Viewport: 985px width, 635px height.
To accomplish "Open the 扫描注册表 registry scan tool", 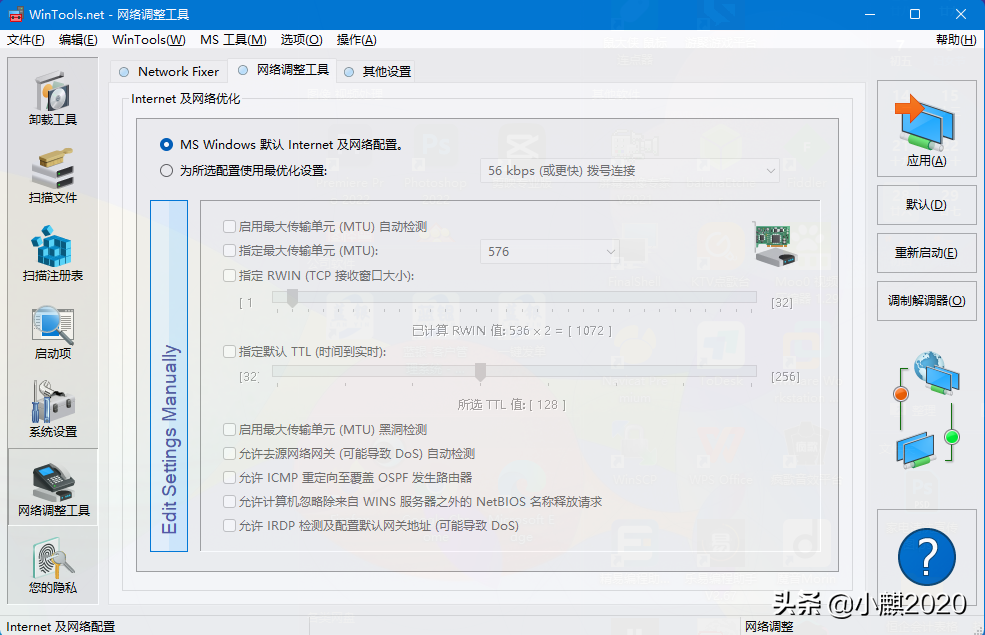I will click(x=53, y=254).
